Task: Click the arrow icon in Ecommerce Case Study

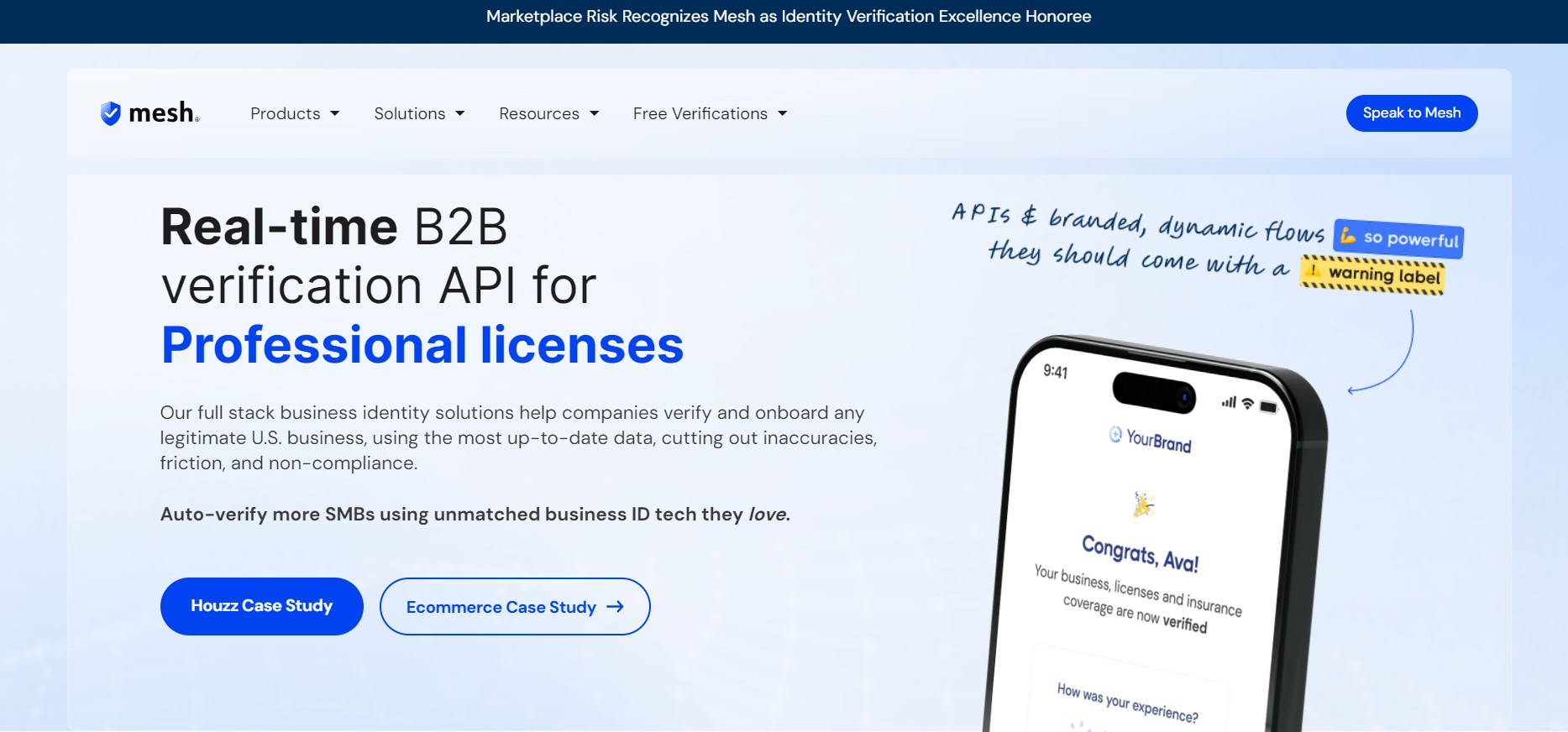Action: 616,606
